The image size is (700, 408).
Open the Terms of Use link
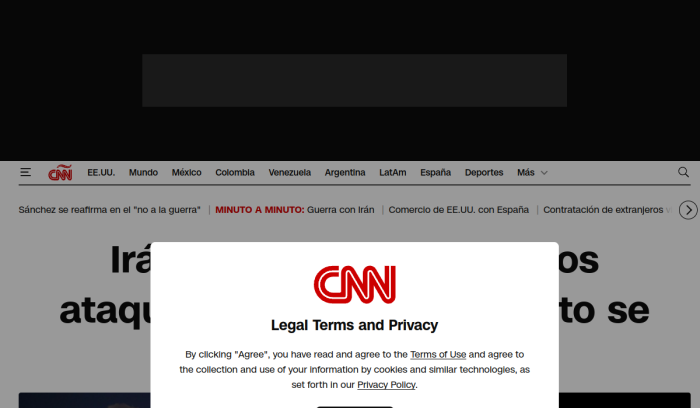[x=438, y=354]
